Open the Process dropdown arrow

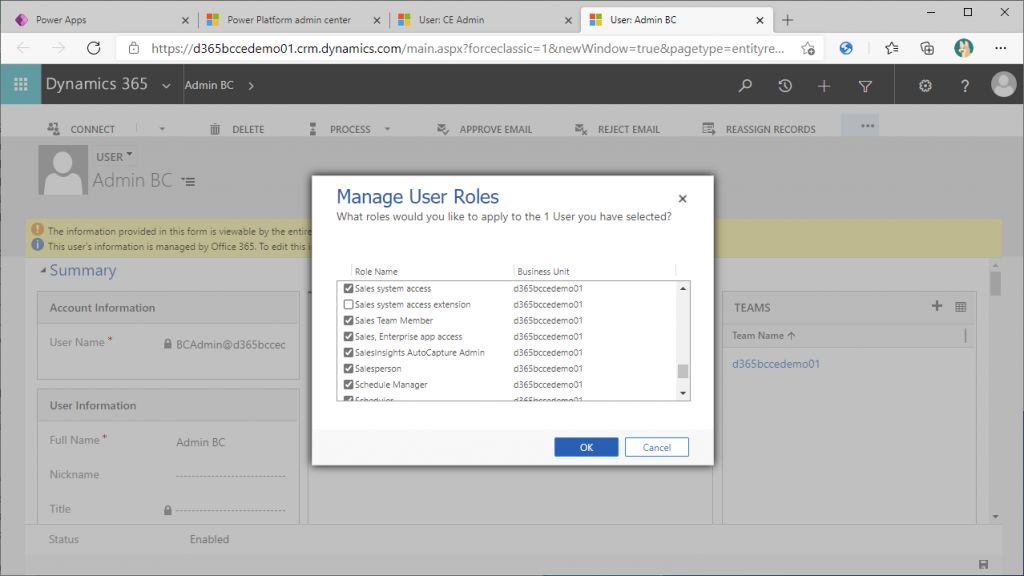[x=387, y=129]
